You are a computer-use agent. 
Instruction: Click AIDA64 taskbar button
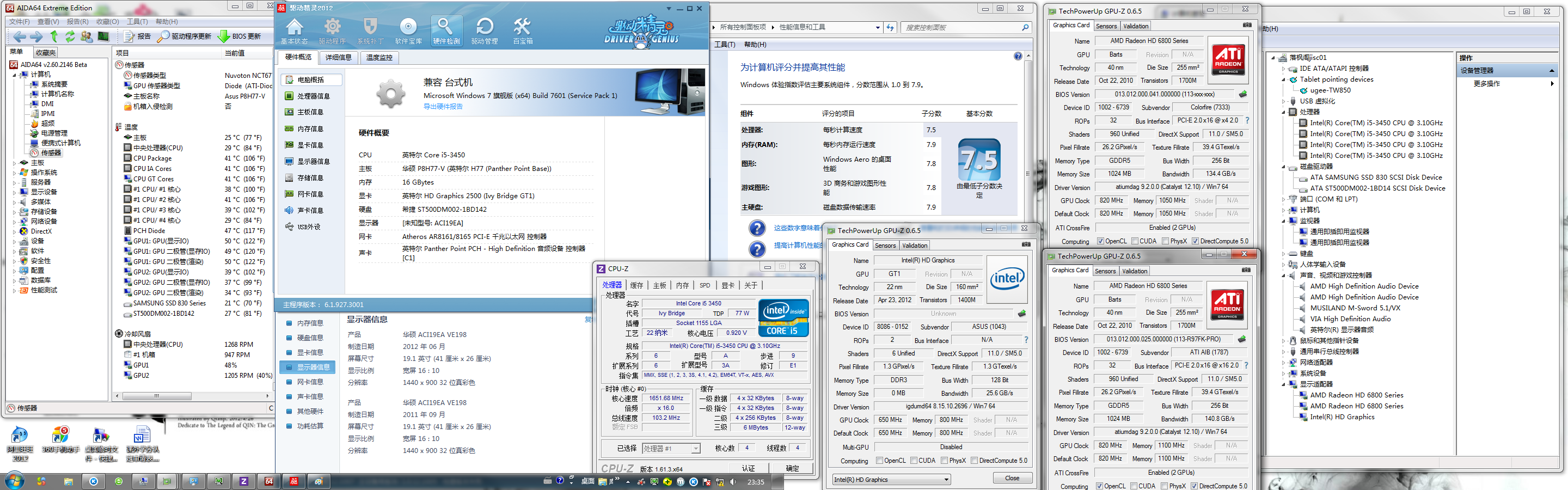268,481
